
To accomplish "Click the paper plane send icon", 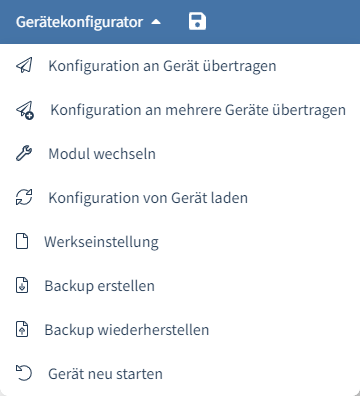I will 24,65.
